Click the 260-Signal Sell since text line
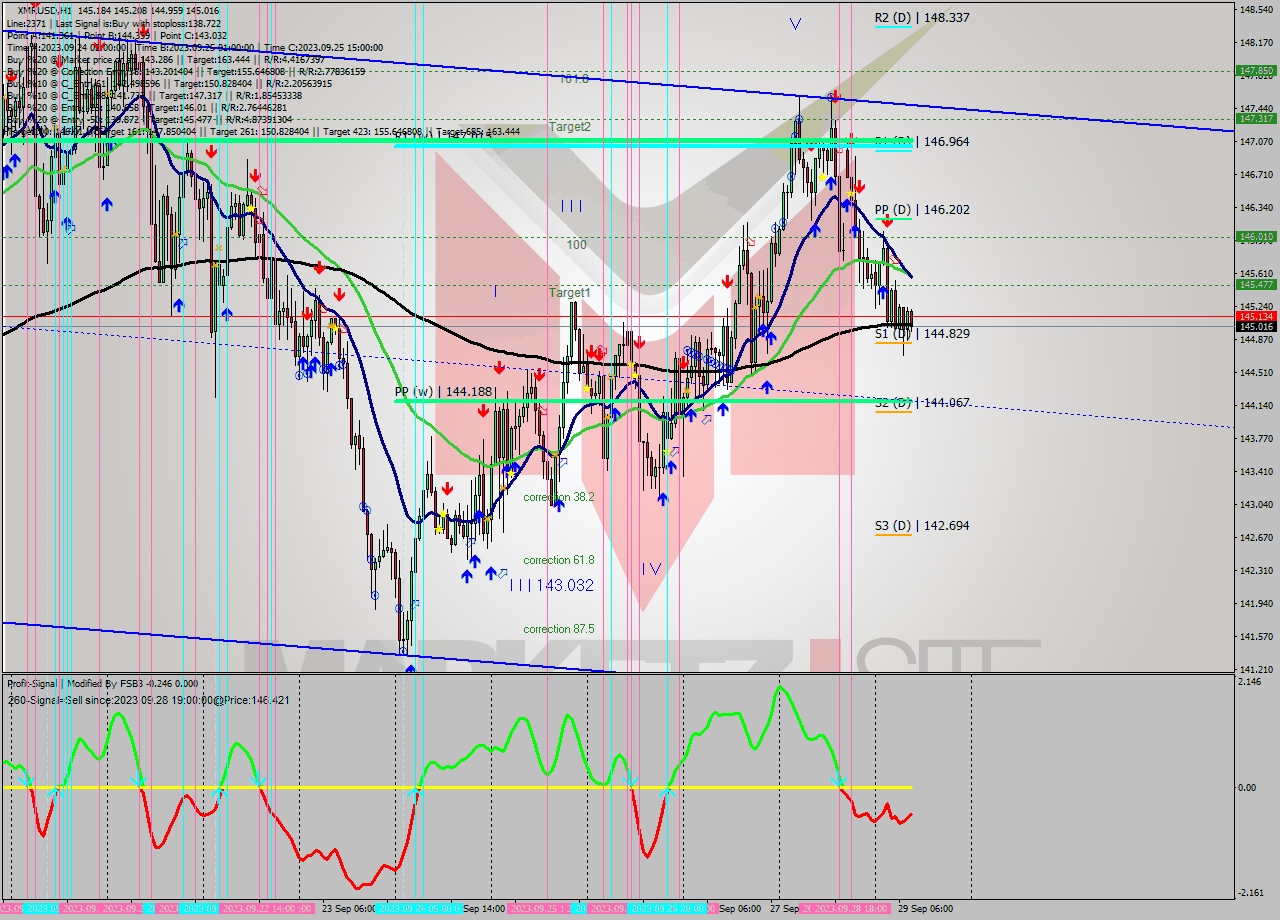 tap(148, 700)
